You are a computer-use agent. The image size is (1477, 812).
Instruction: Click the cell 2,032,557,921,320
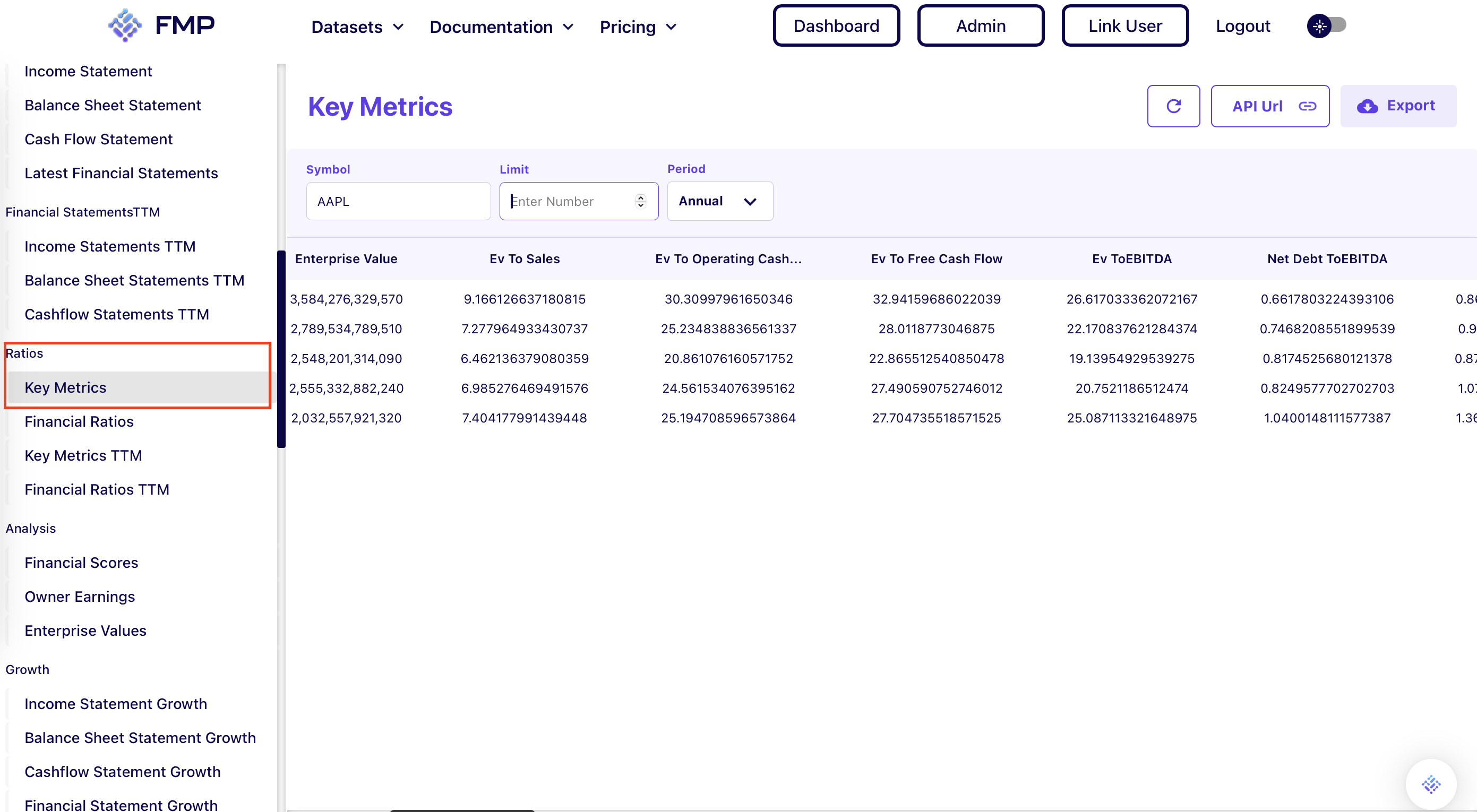[346, 418]
